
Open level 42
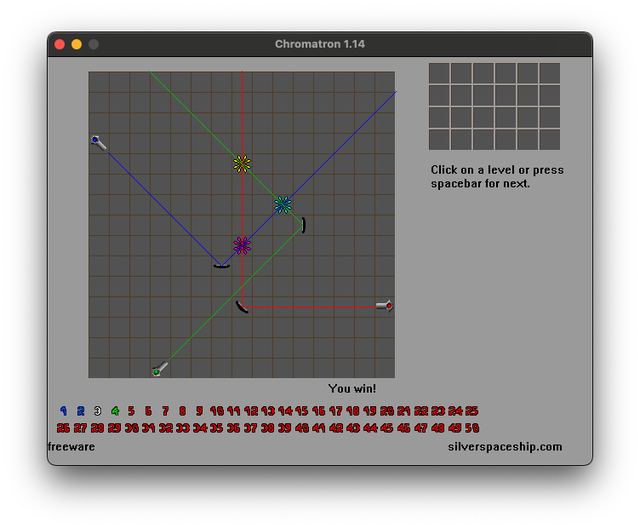coord(336,428)
